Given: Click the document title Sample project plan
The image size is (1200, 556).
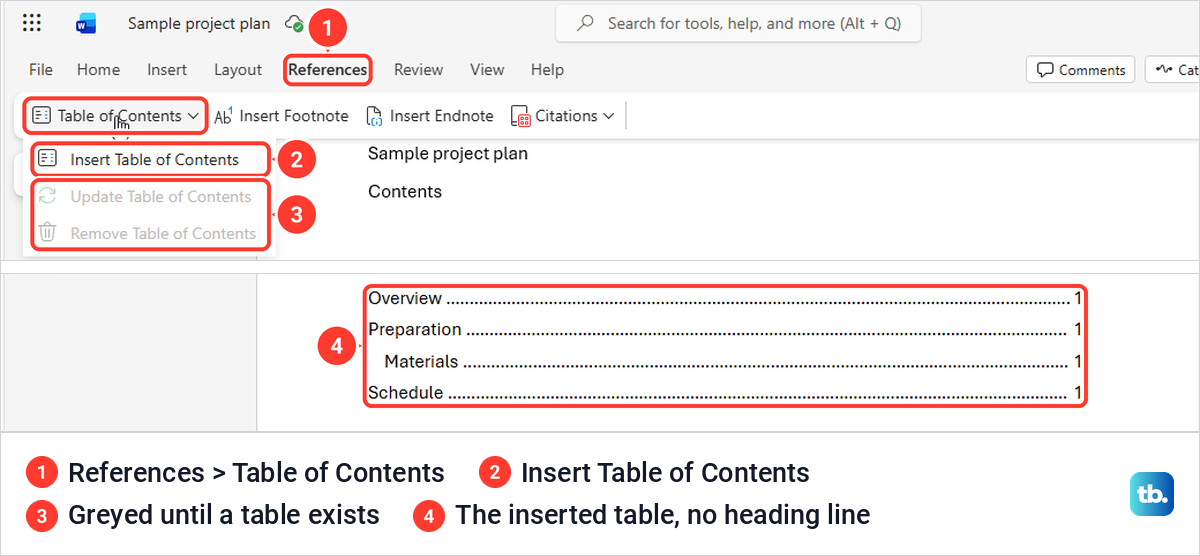Looking at the screenshot, I should (199, 23).
